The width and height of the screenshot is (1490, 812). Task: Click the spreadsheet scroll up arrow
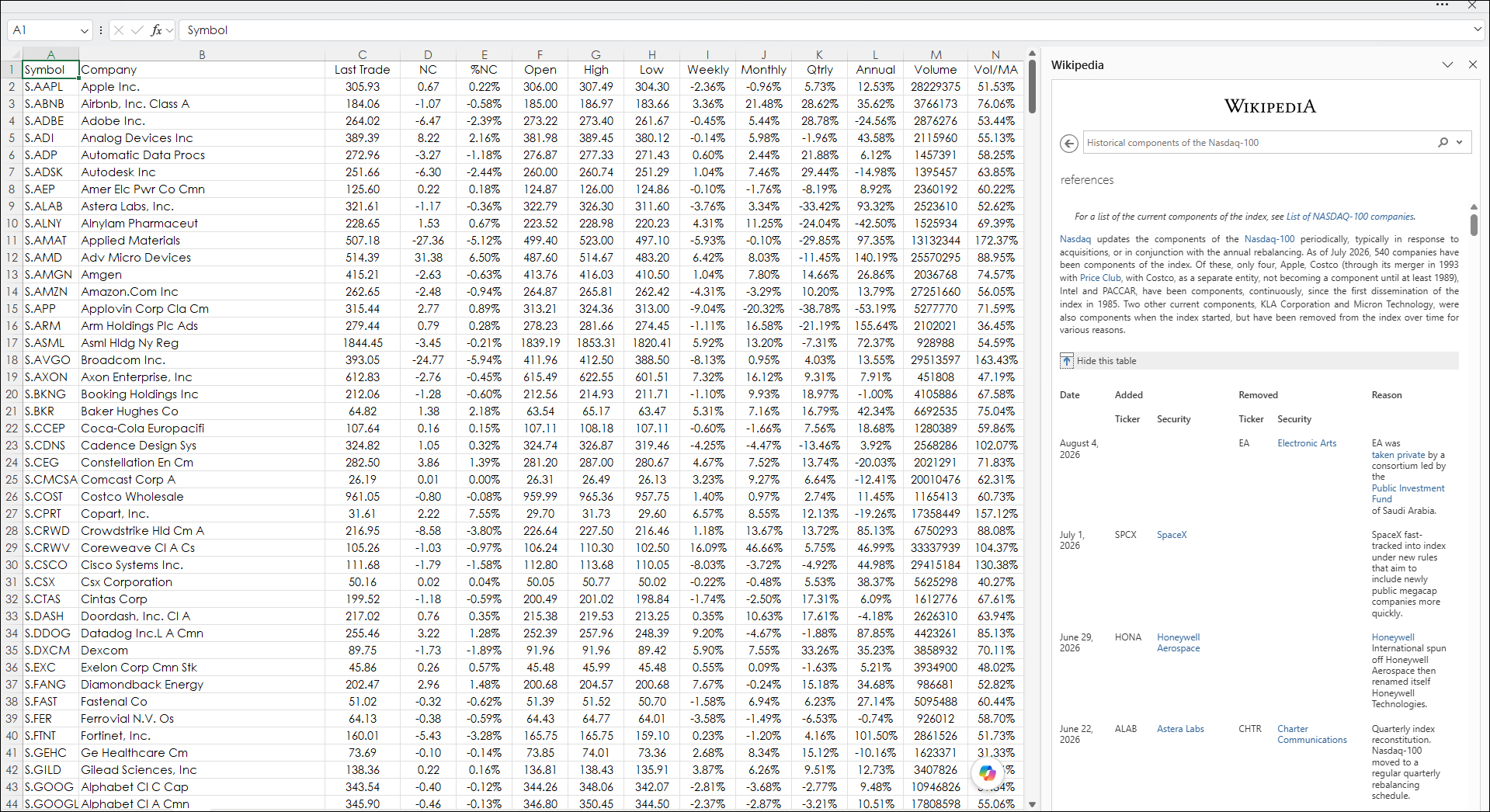[1032, 54]
